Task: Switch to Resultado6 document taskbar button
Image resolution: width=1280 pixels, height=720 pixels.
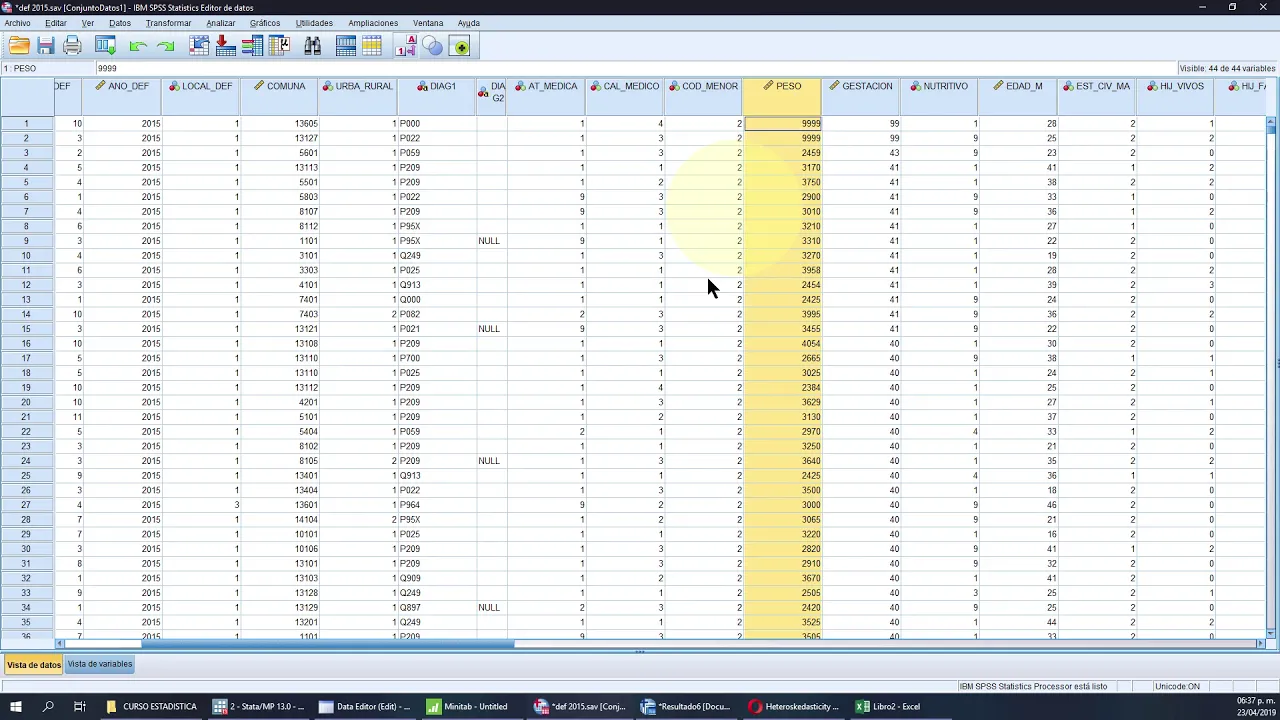Action: (686, 706)
